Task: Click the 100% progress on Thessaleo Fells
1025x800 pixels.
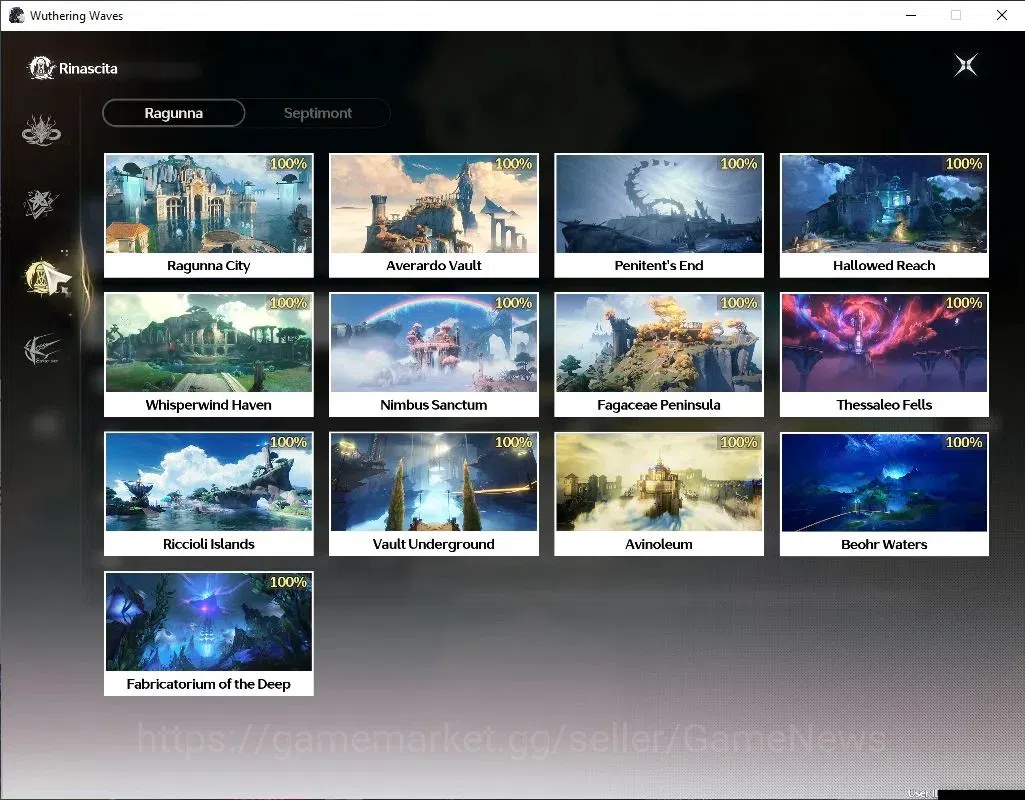Action: click(x=964, y=303)
